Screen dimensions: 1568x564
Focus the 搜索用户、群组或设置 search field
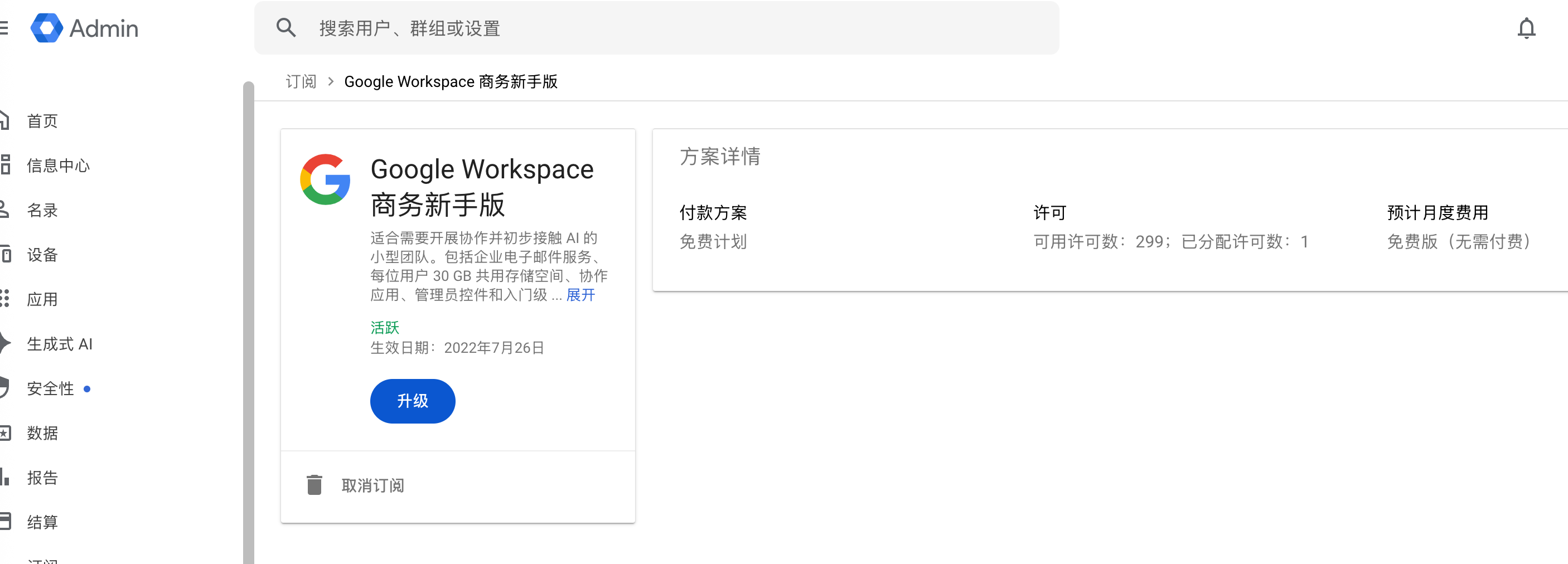pyautogui.click(x=657, y=28)
